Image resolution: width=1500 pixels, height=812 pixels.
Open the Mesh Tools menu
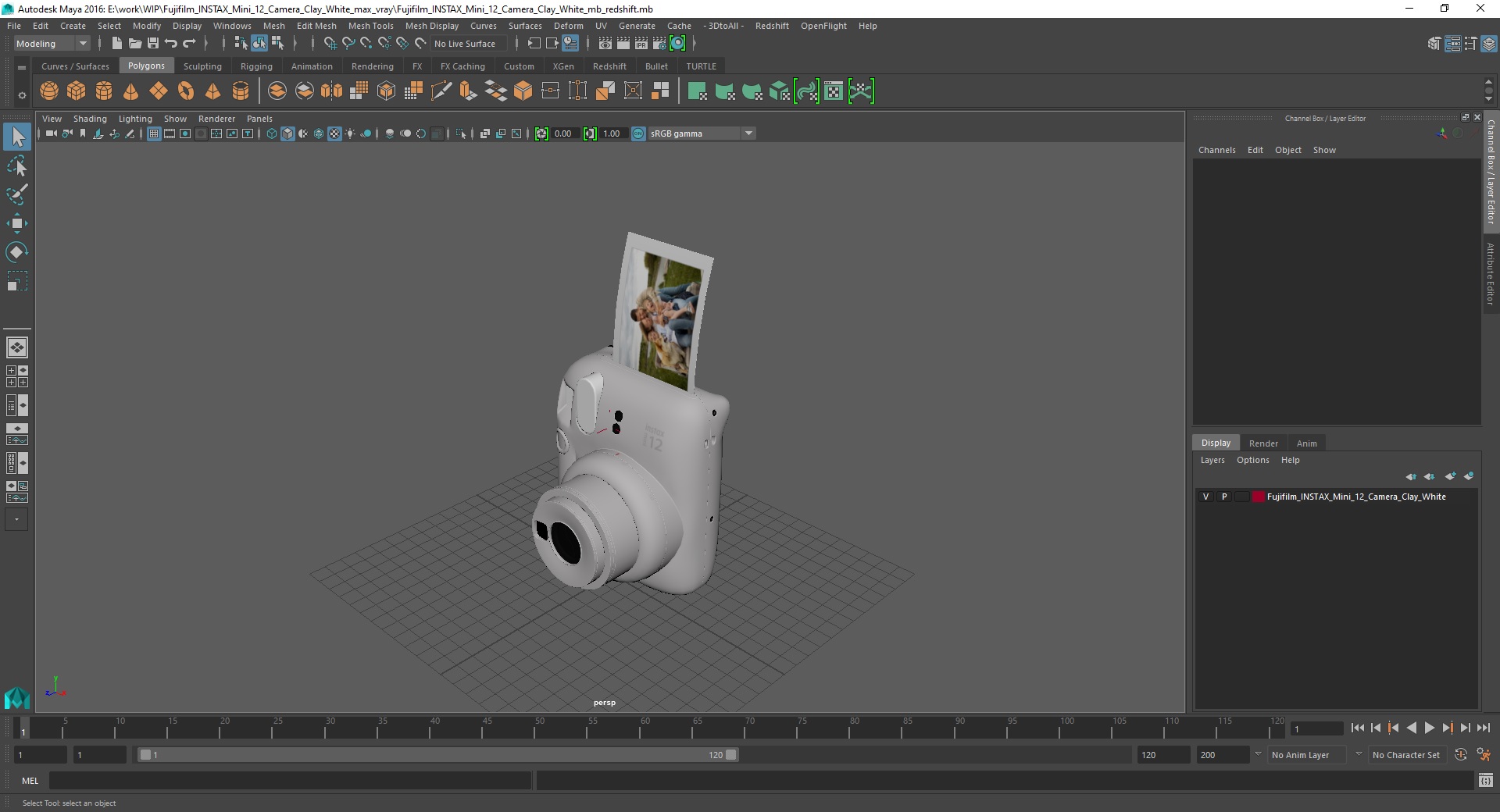[370, 26]
